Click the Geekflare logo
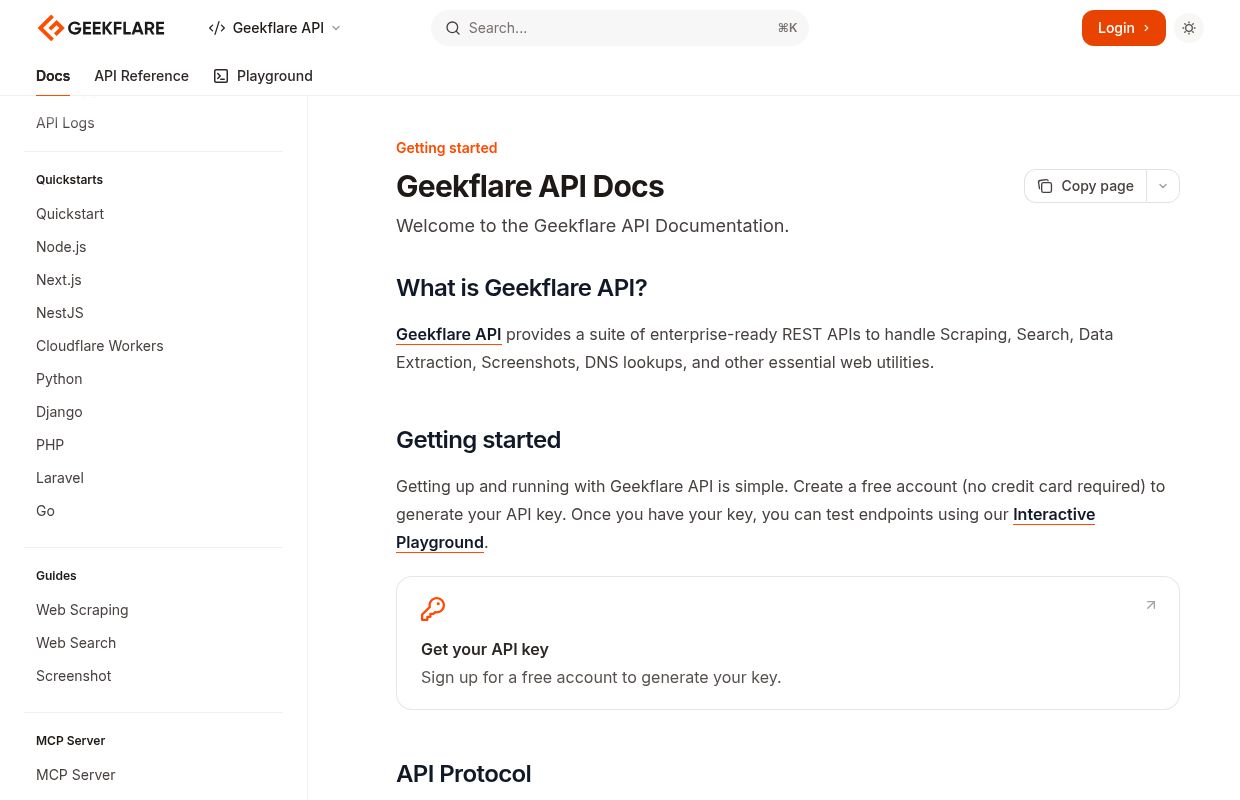Viewport: 1240px width, 800px height. click(101, 28)
